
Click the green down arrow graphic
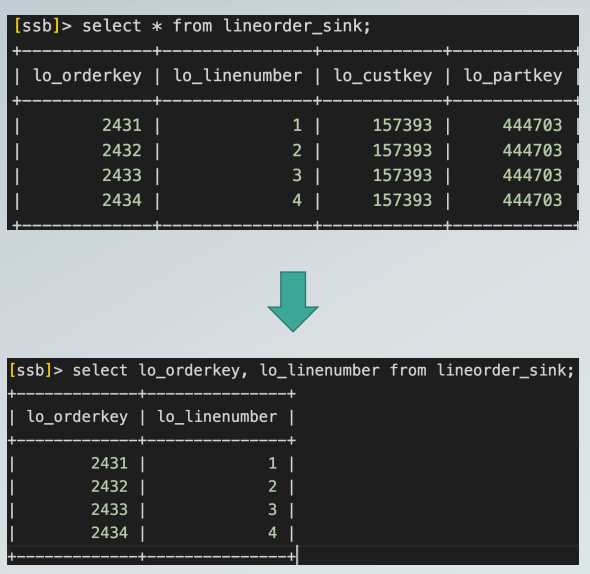[293, 301]
